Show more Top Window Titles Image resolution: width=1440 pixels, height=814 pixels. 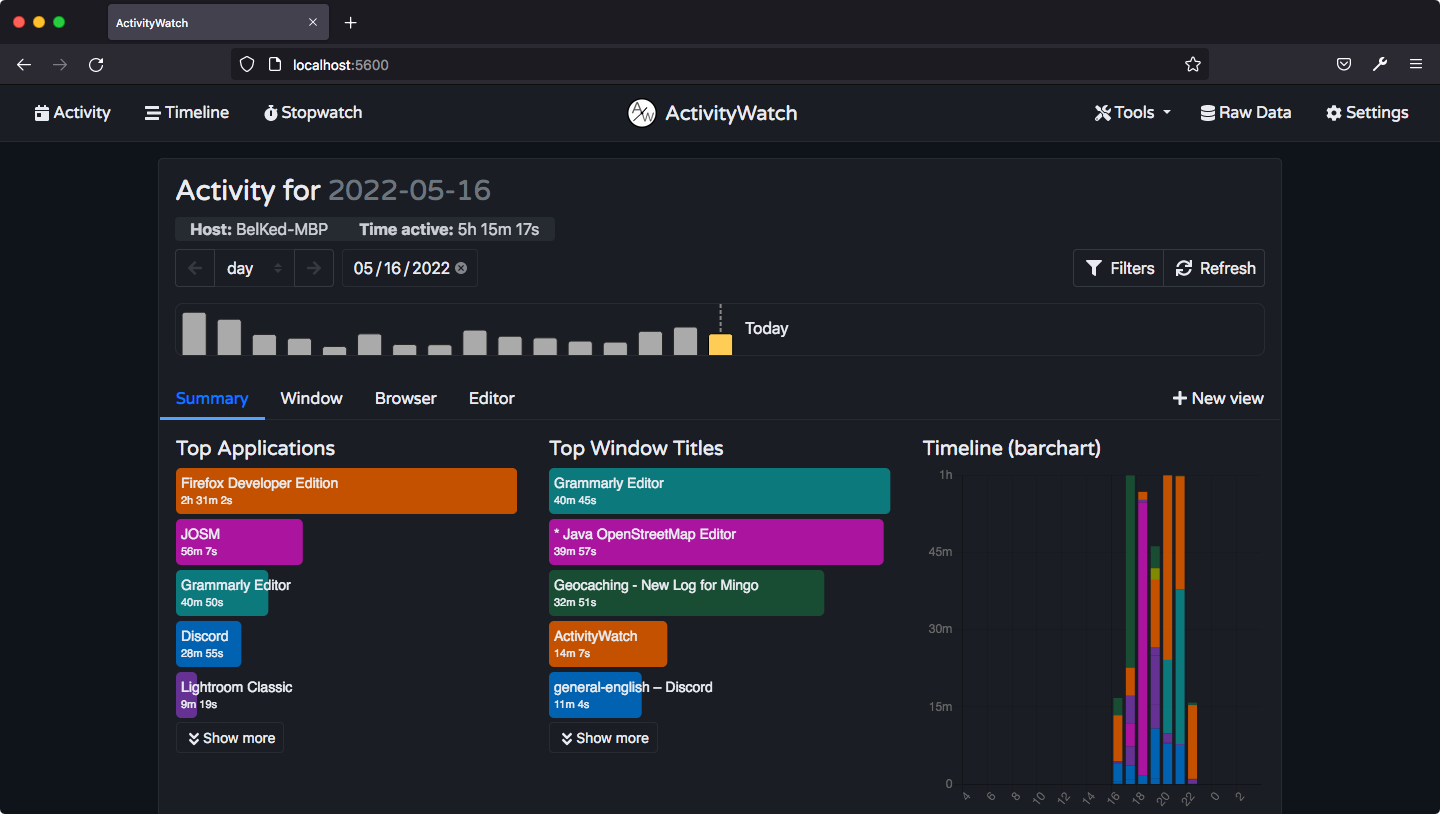603,738
